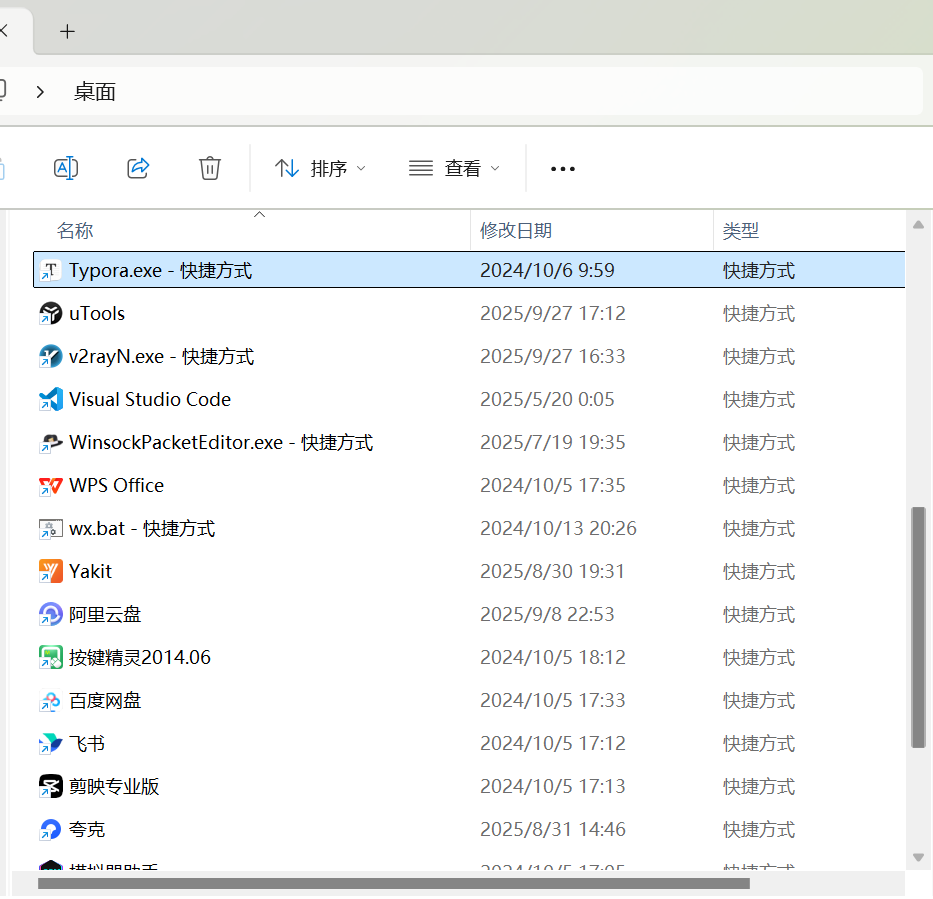The height and width of the screenshot is (899, 933).
Task: Click the Share toolbar icon
Action: (x=138, y=168)
